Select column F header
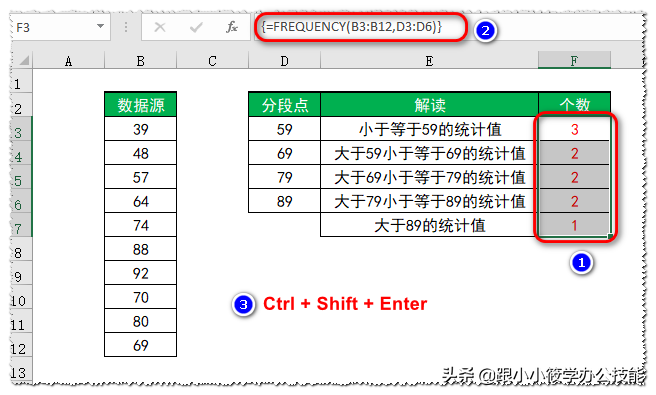 (x=574, y=61)
